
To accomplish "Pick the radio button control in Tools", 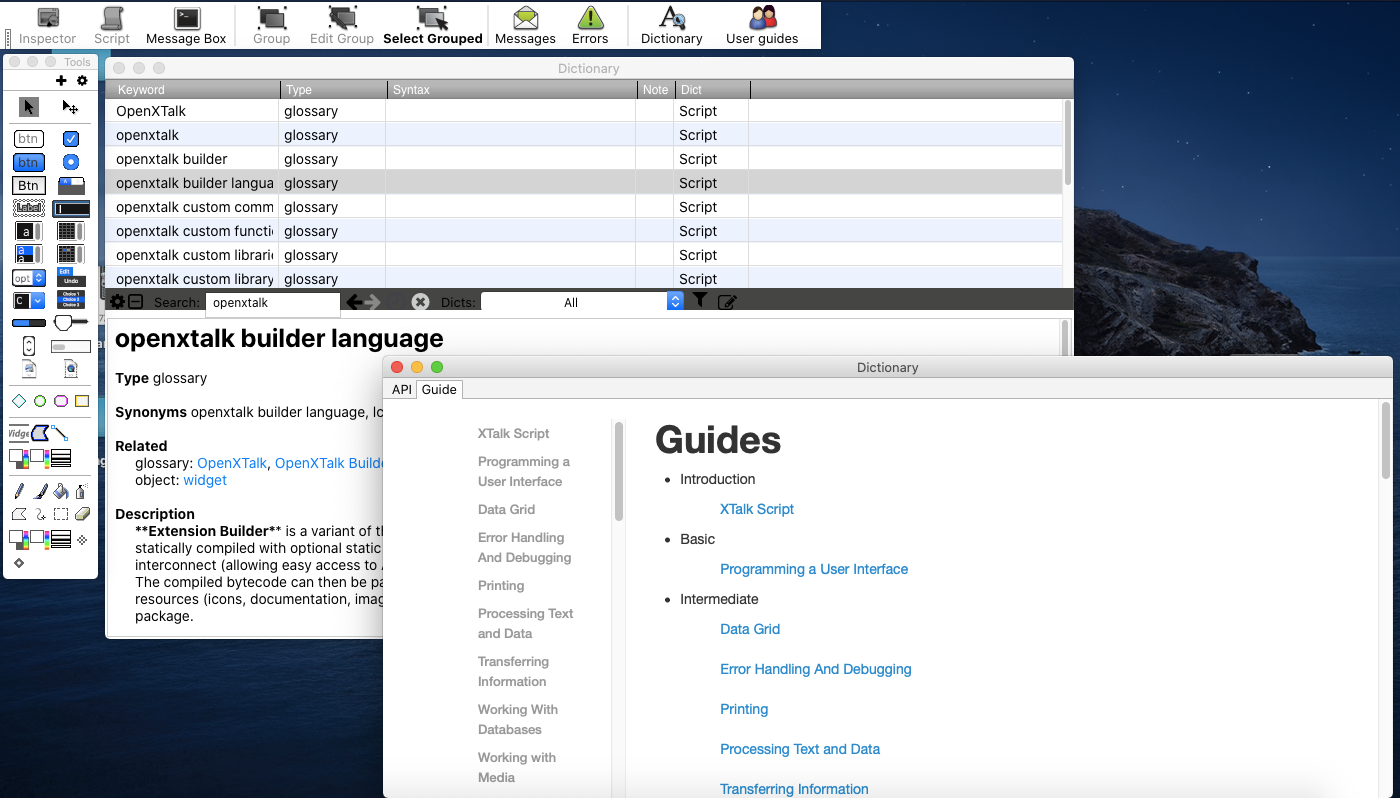I will (71, 162).
